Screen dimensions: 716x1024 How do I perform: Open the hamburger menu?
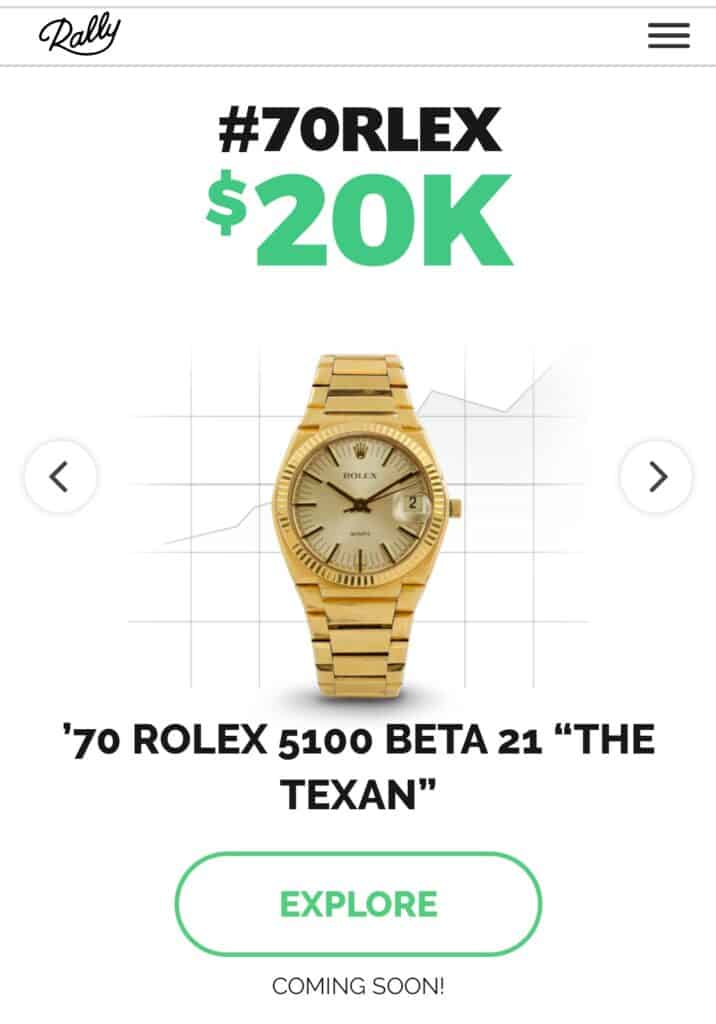click(668, 35)
